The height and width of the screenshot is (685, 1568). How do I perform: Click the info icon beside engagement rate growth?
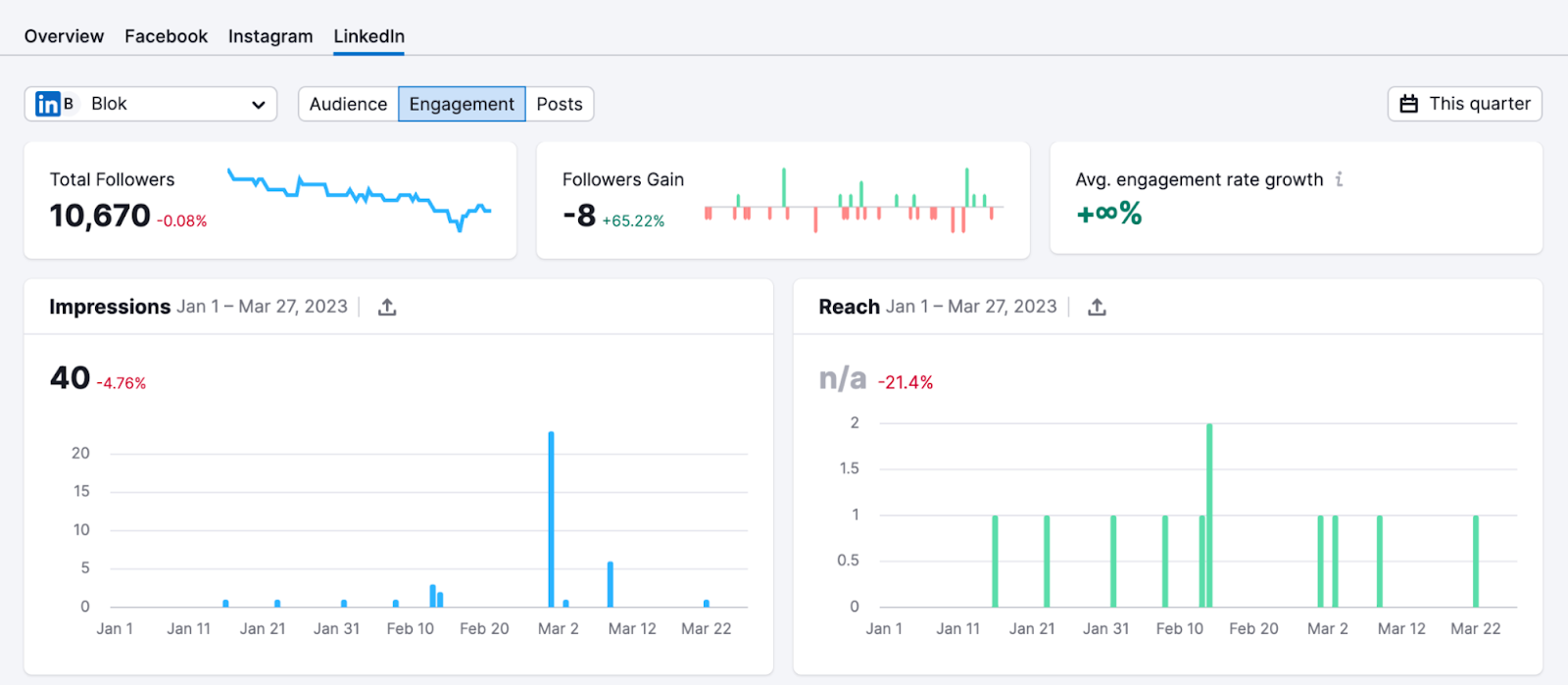(x=1339, y=179)
